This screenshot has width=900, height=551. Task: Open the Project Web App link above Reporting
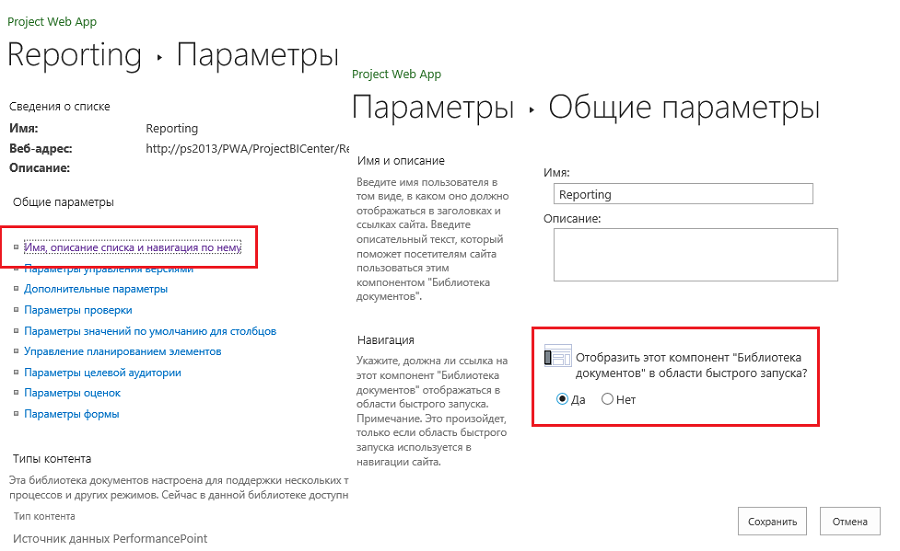(52, 22)
